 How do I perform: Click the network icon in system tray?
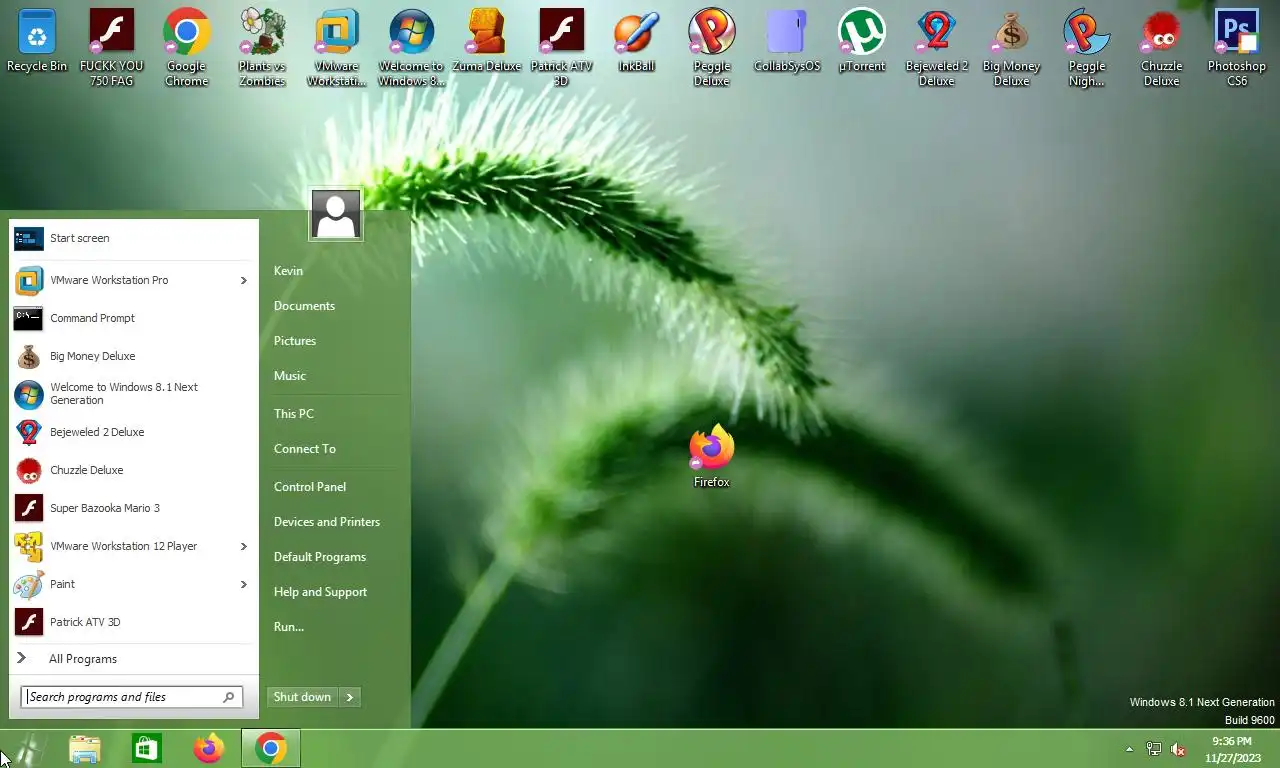coord(1153,749)
